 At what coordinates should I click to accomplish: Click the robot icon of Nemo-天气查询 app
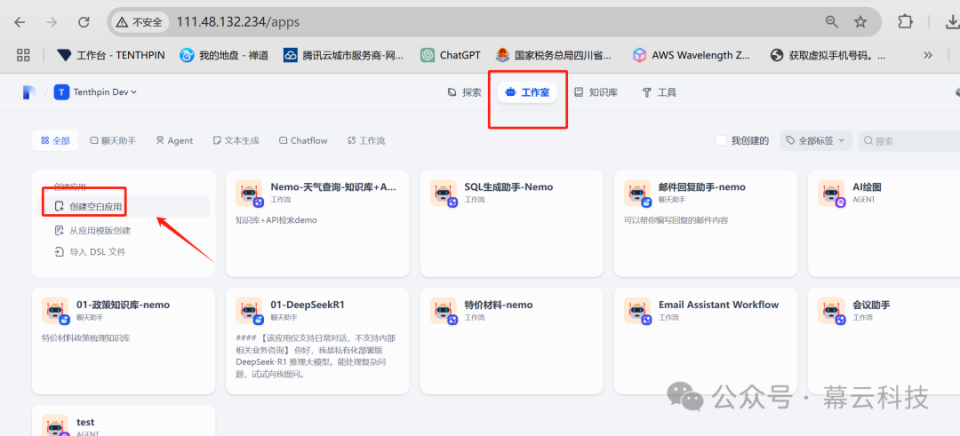(249, 193)
